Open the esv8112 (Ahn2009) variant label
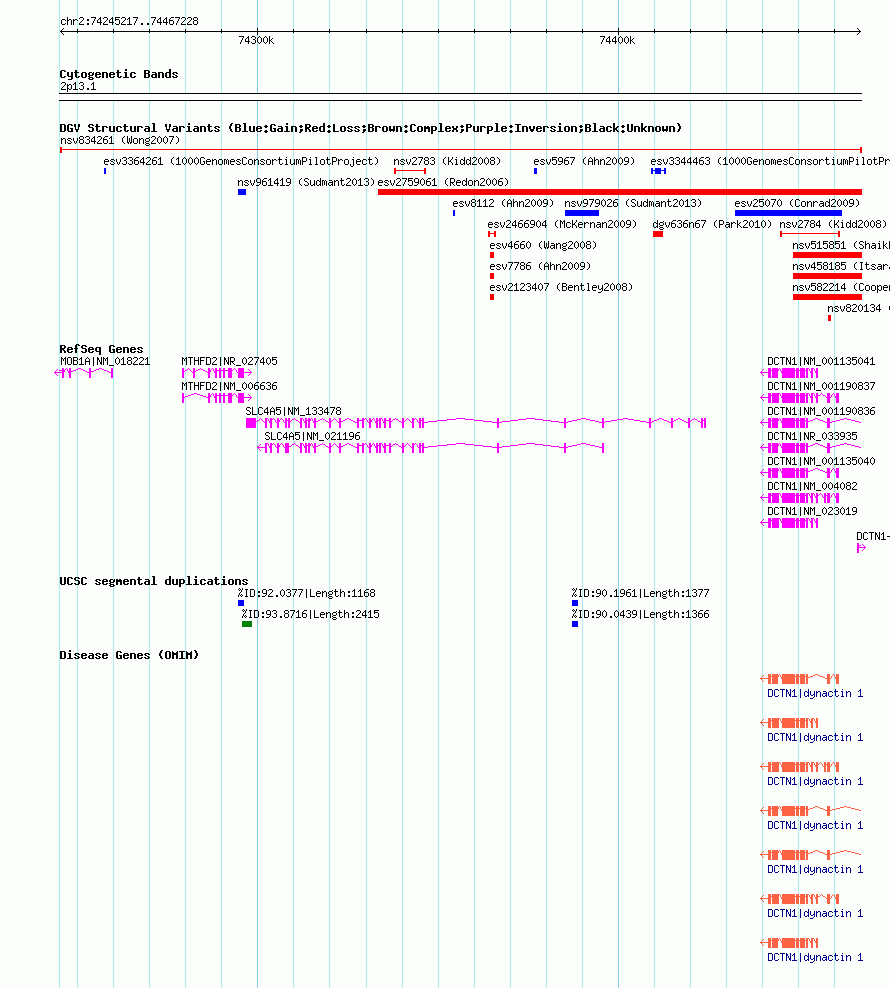Image resolution: width=890 pixels, height=988 pixels. pyautogui.click(x=503, y=204)
